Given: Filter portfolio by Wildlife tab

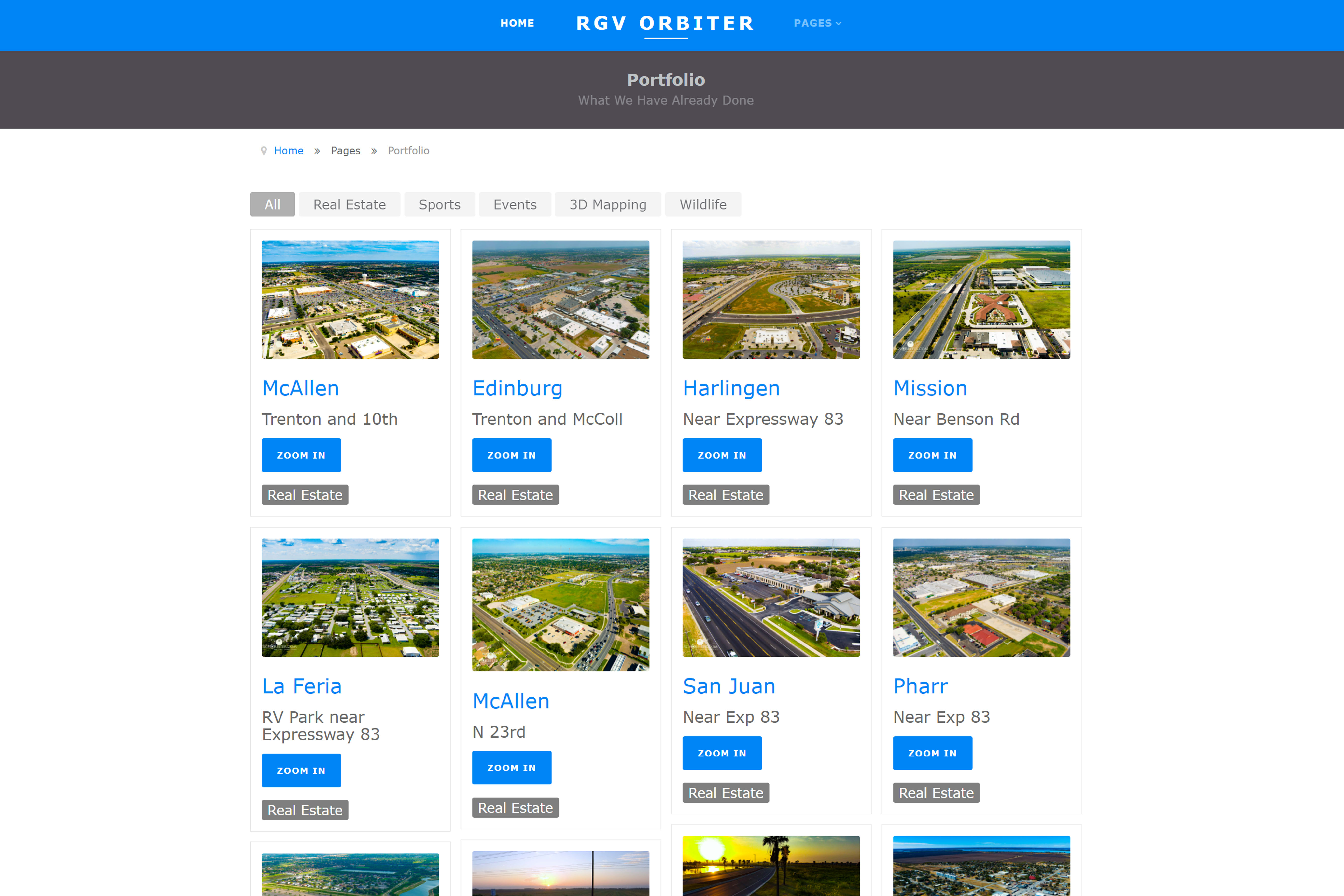Looking at the screenshot, I should [703, 204].
